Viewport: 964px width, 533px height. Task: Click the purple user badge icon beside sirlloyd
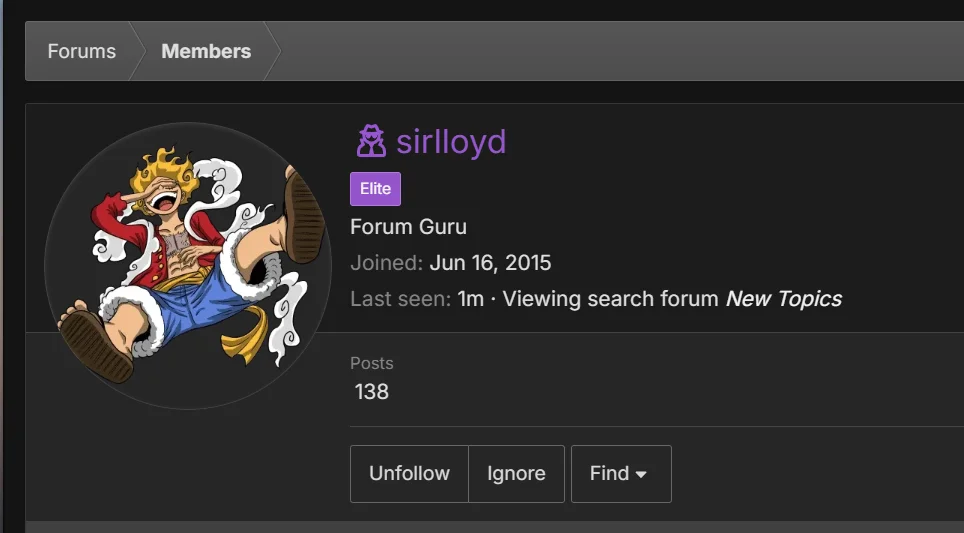click(371, 141)
